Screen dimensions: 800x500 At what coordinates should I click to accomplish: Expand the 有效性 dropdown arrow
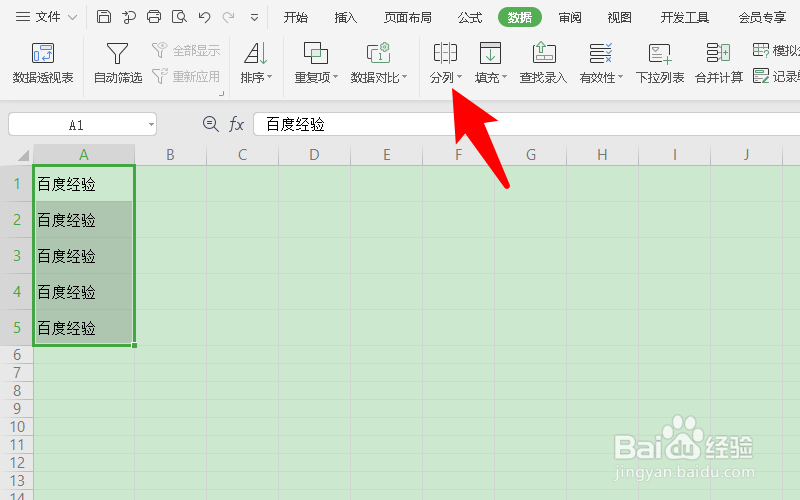pyautogui.click(x=620, y=77)
